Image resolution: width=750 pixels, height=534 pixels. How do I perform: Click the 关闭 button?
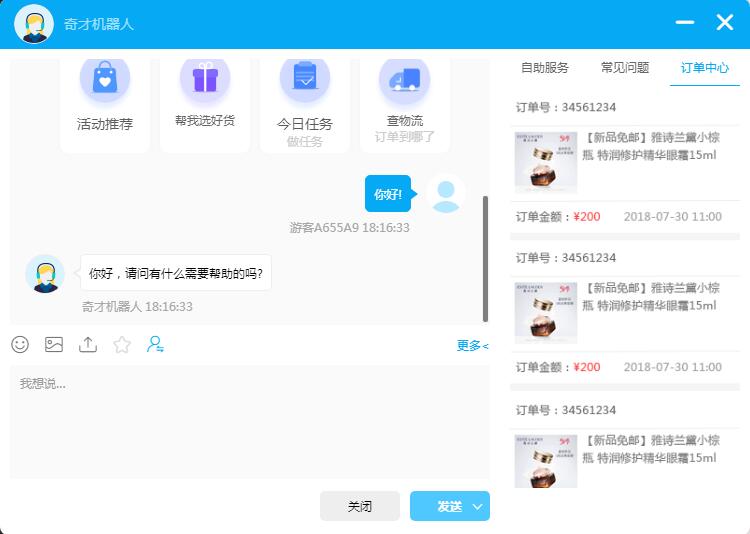[360, 507]
